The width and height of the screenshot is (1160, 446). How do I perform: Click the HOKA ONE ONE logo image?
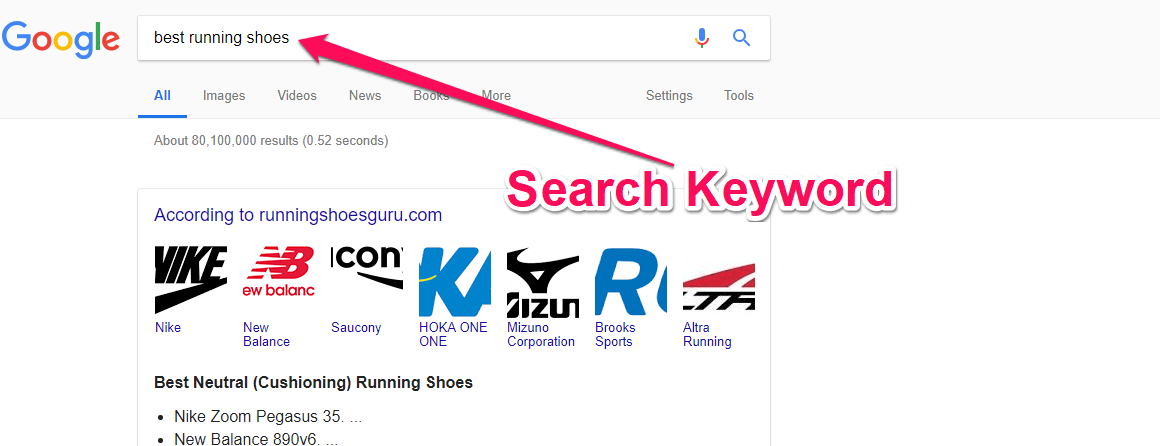454,282
